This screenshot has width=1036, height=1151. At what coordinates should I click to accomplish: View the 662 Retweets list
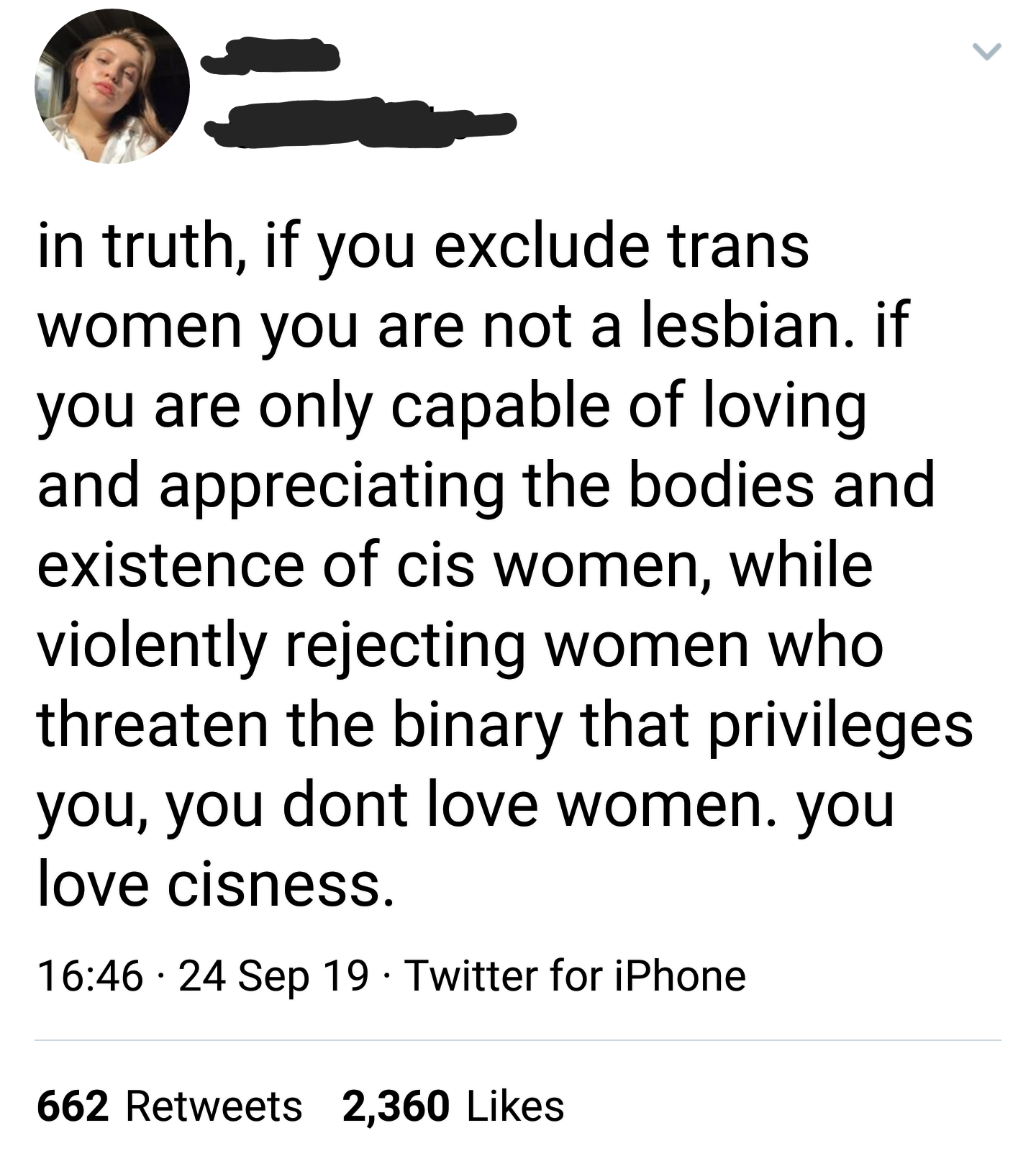coord(170,1106)
